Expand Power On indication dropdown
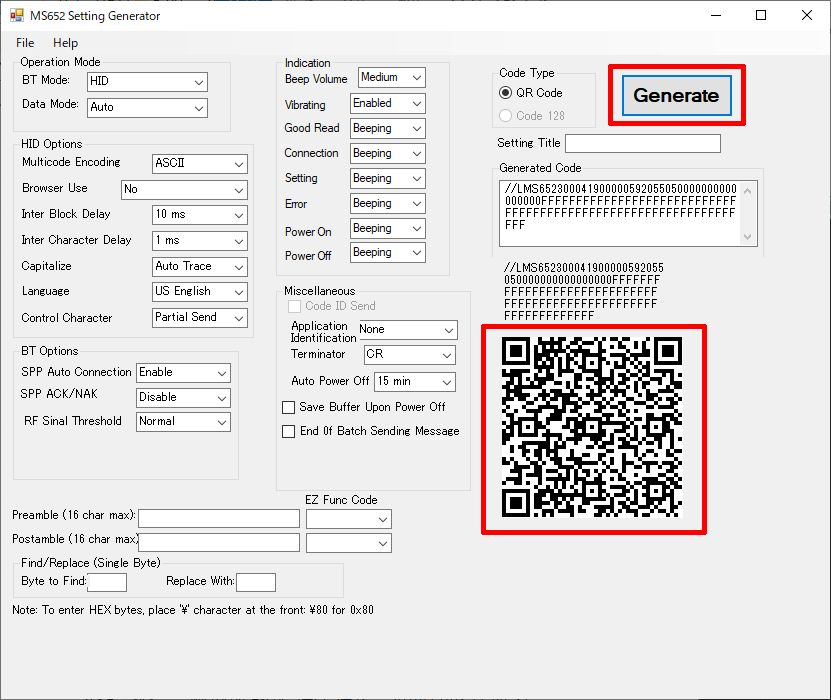 point(388,228)
